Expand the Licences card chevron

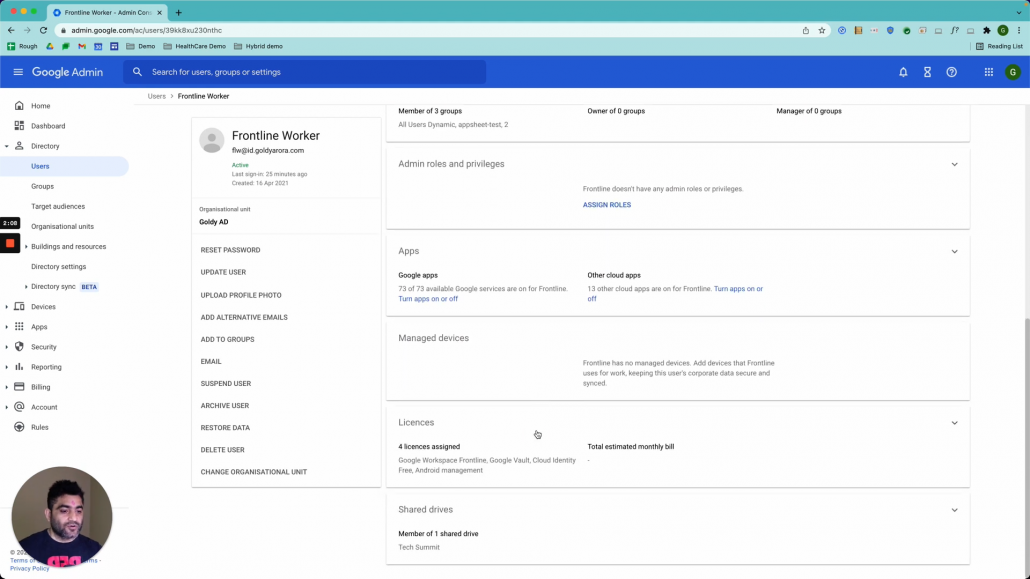[x=954, y=423]
